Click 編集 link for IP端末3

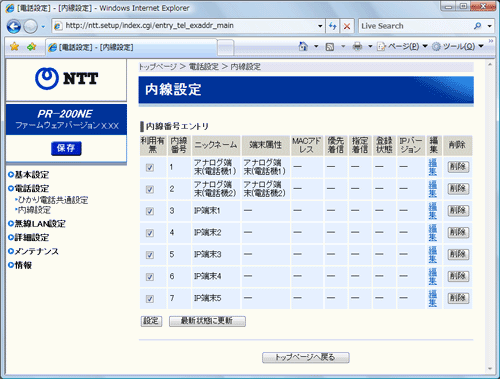[x=433, y=255]
